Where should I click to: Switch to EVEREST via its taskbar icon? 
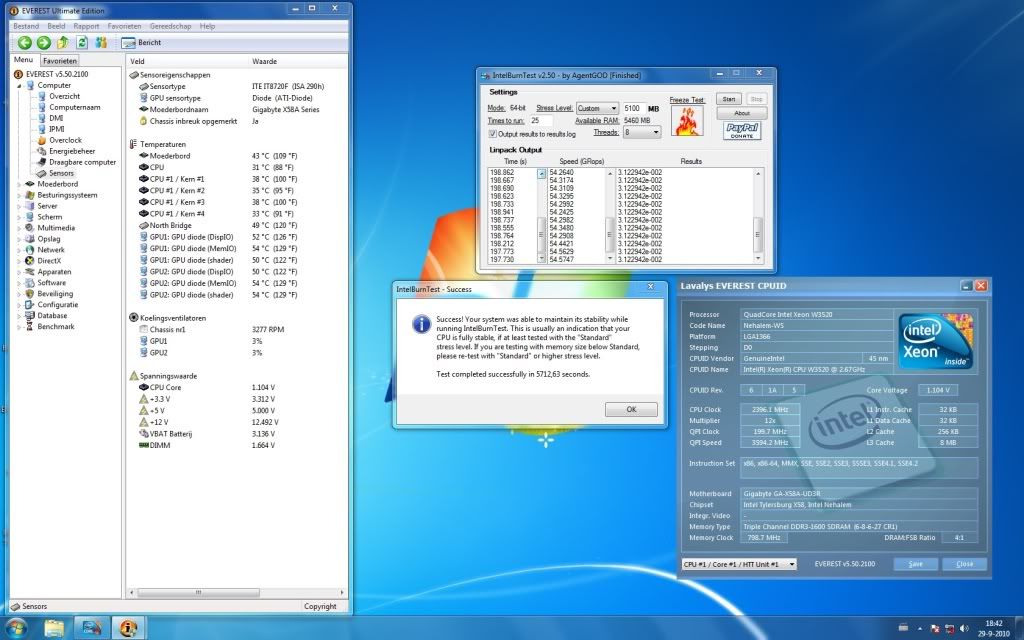click(x=129, y=628)
